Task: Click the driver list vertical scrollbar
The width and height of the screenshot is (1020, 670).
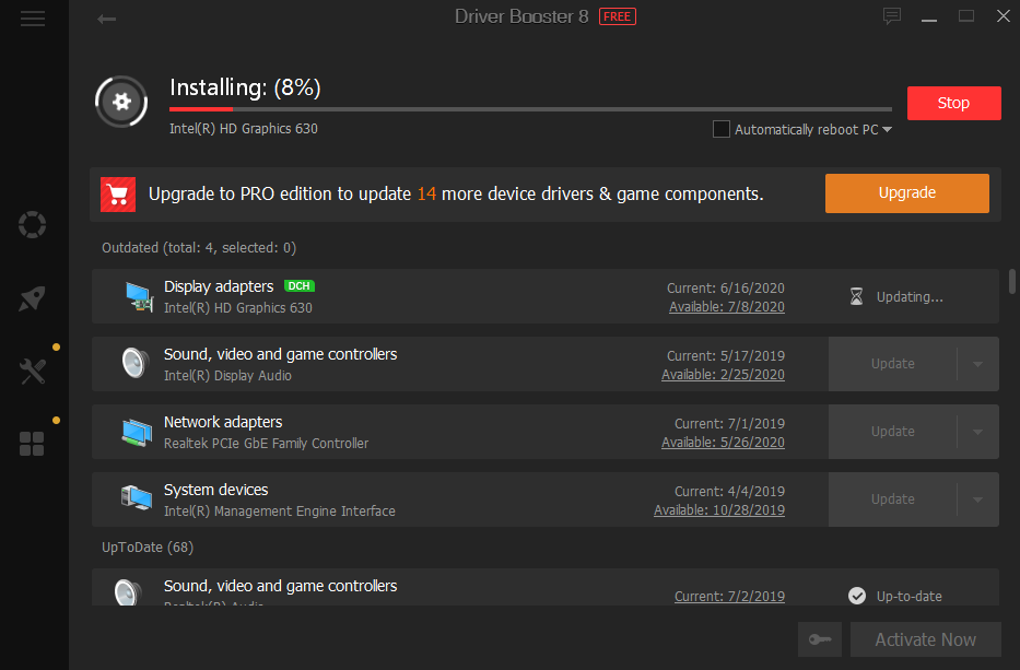Action: pos(1012,281)
